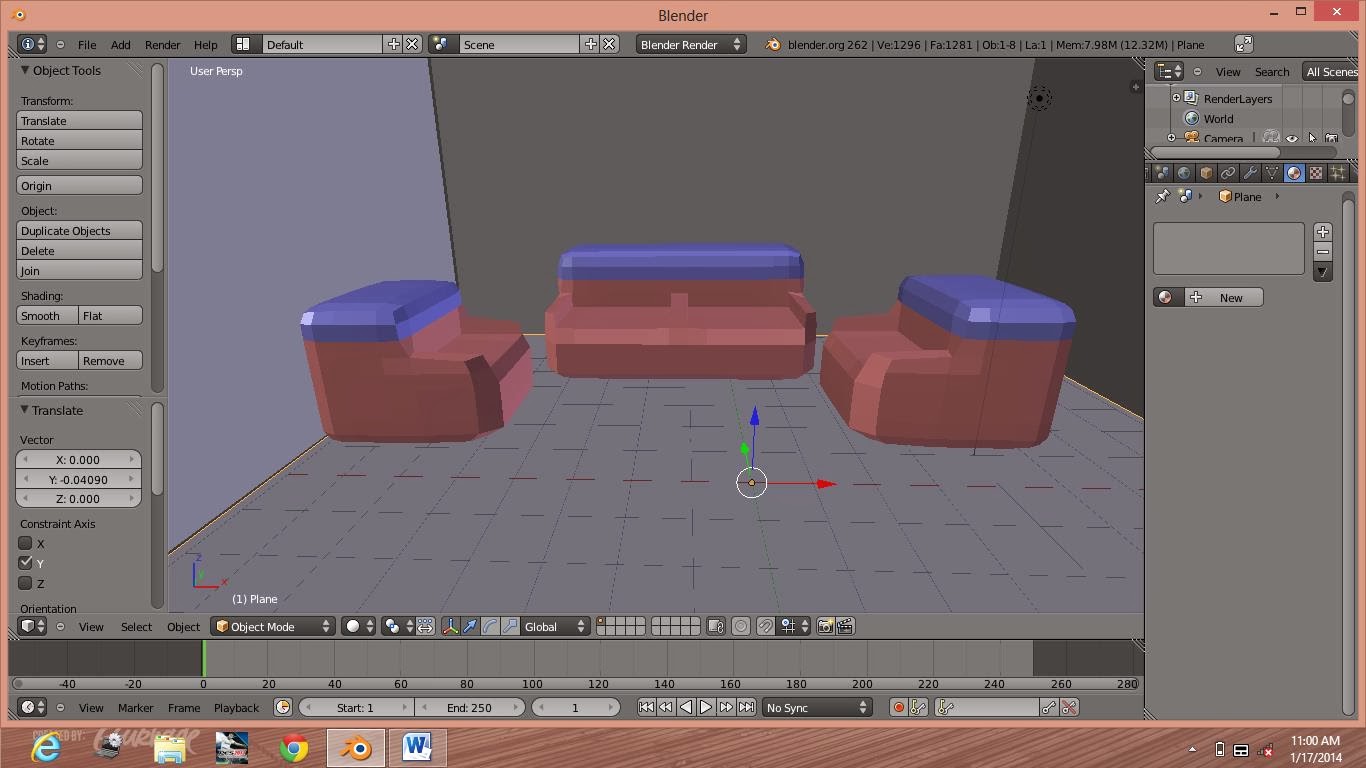This screenshot has width=1366, height=768.
Task: Click the Object menu in viewport header
Action: [183, 627]
